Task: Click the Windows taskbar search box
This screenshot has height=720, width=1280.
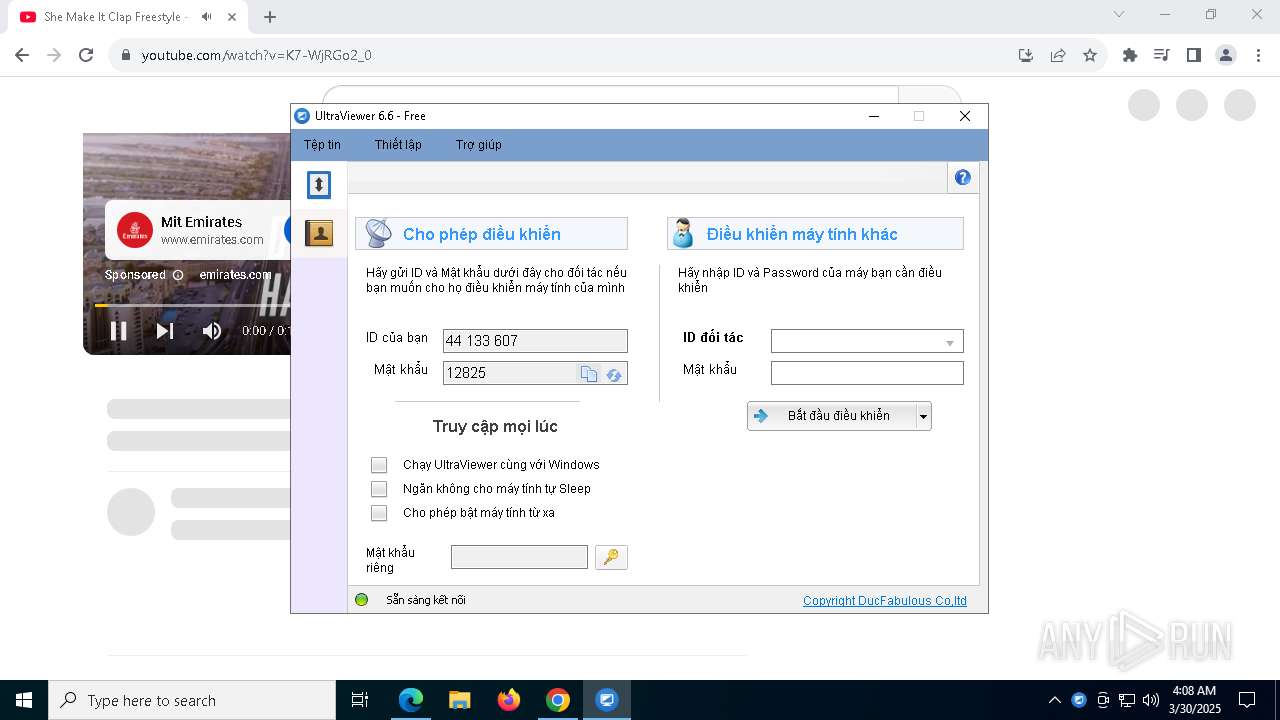Action: (192, 700)
